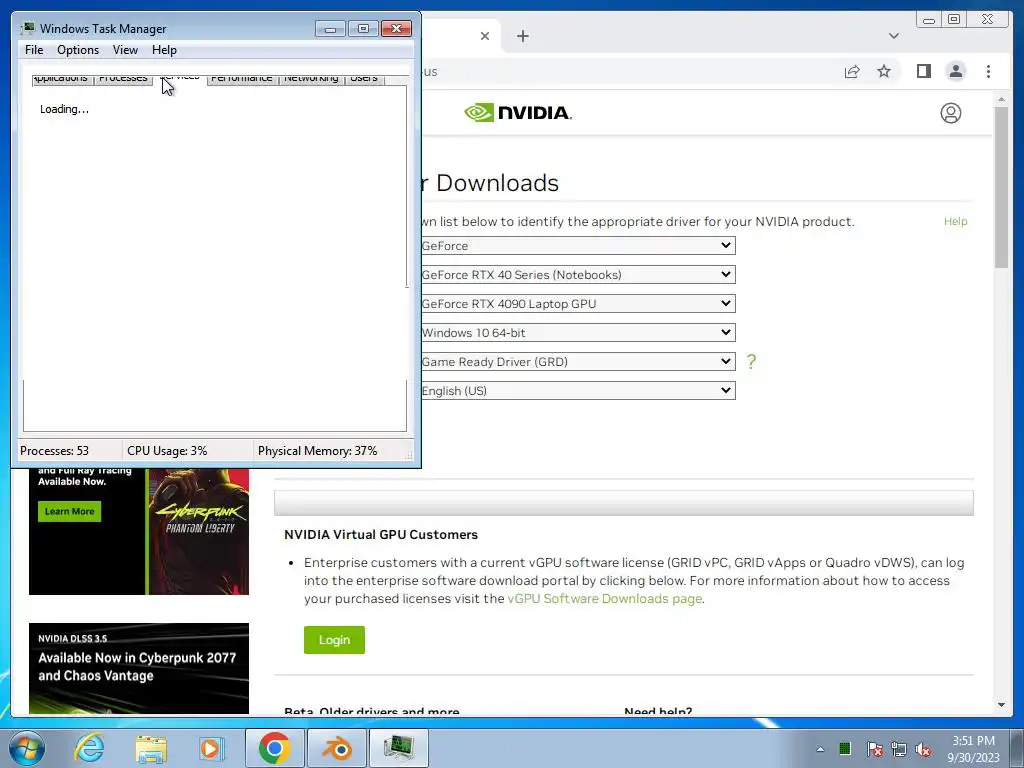Screen dimensions: 1024x768
Task: Toggle Chrome side panel icon
Action: (923, 71)
